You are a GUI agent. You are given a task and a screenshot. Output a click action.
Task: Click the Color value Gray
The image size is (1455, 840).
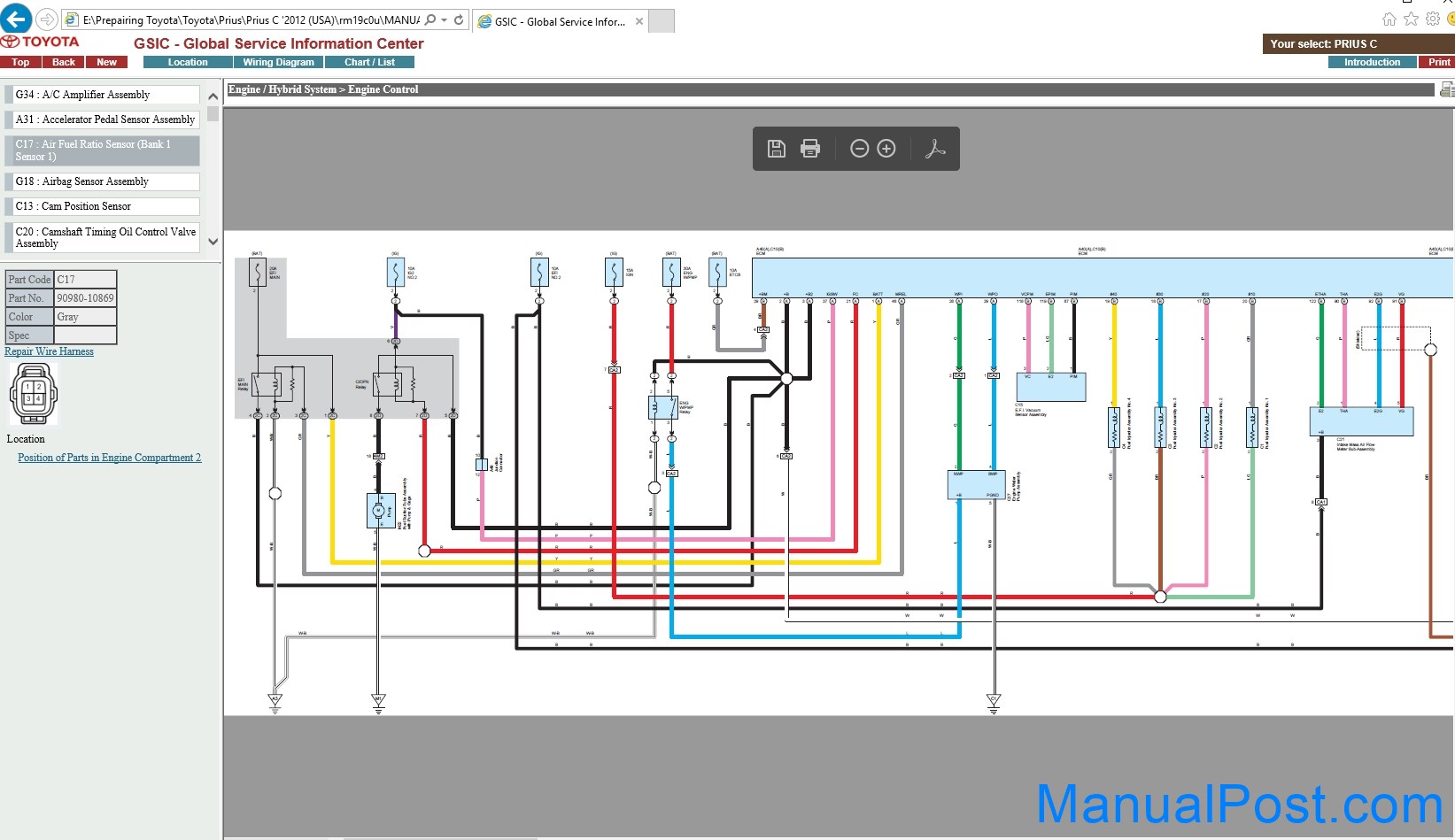85,317
